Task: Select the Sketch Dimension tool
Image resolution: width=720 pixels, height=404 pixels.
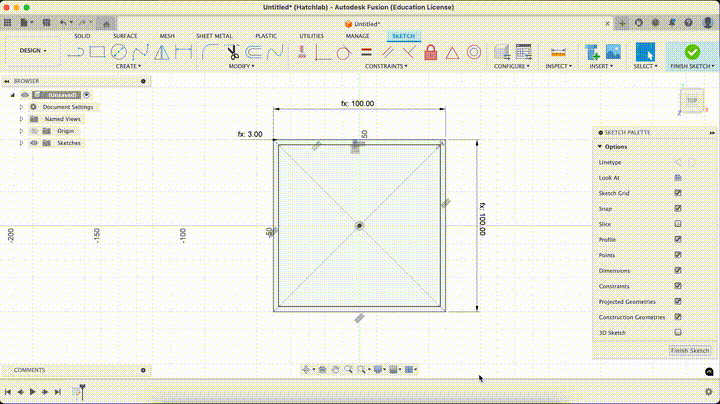Action: click(183, 52)
